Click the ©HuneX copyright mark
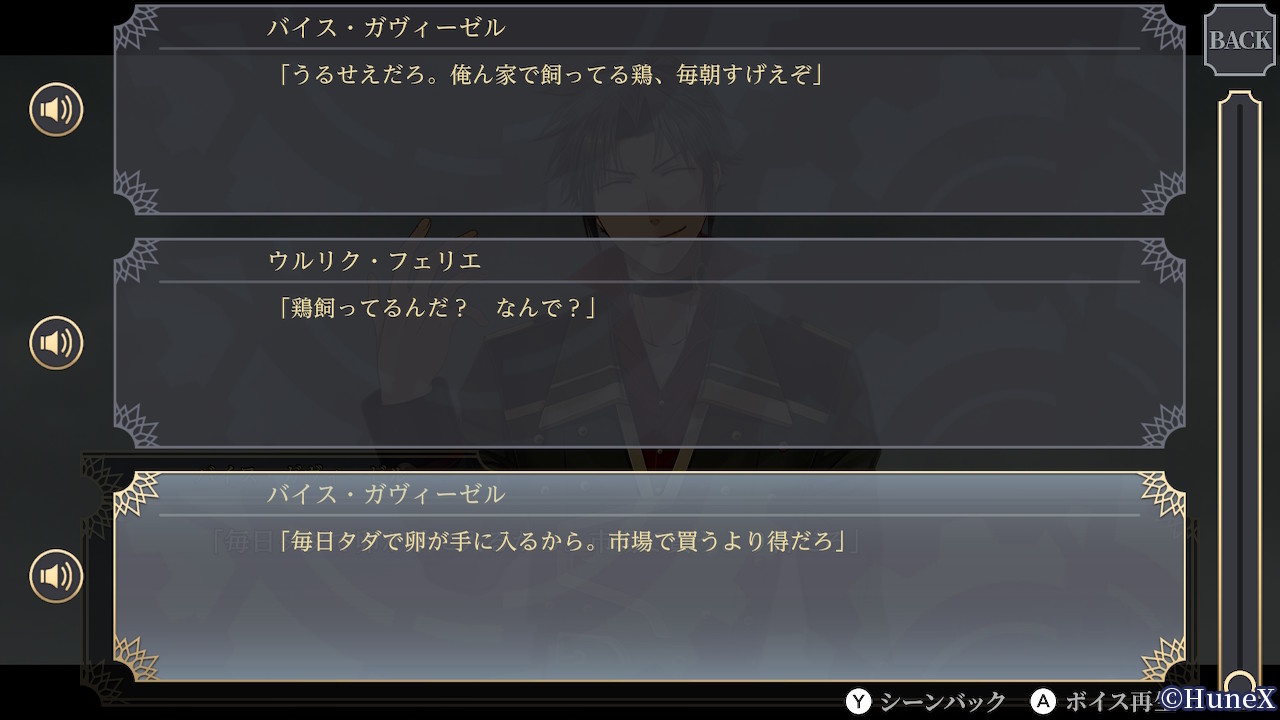 tap(1219, 699)
